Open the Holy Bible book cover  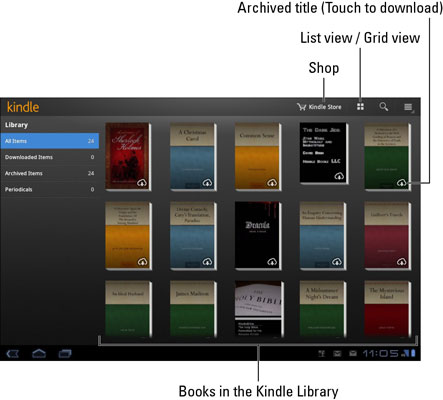[x=258, y=309]
